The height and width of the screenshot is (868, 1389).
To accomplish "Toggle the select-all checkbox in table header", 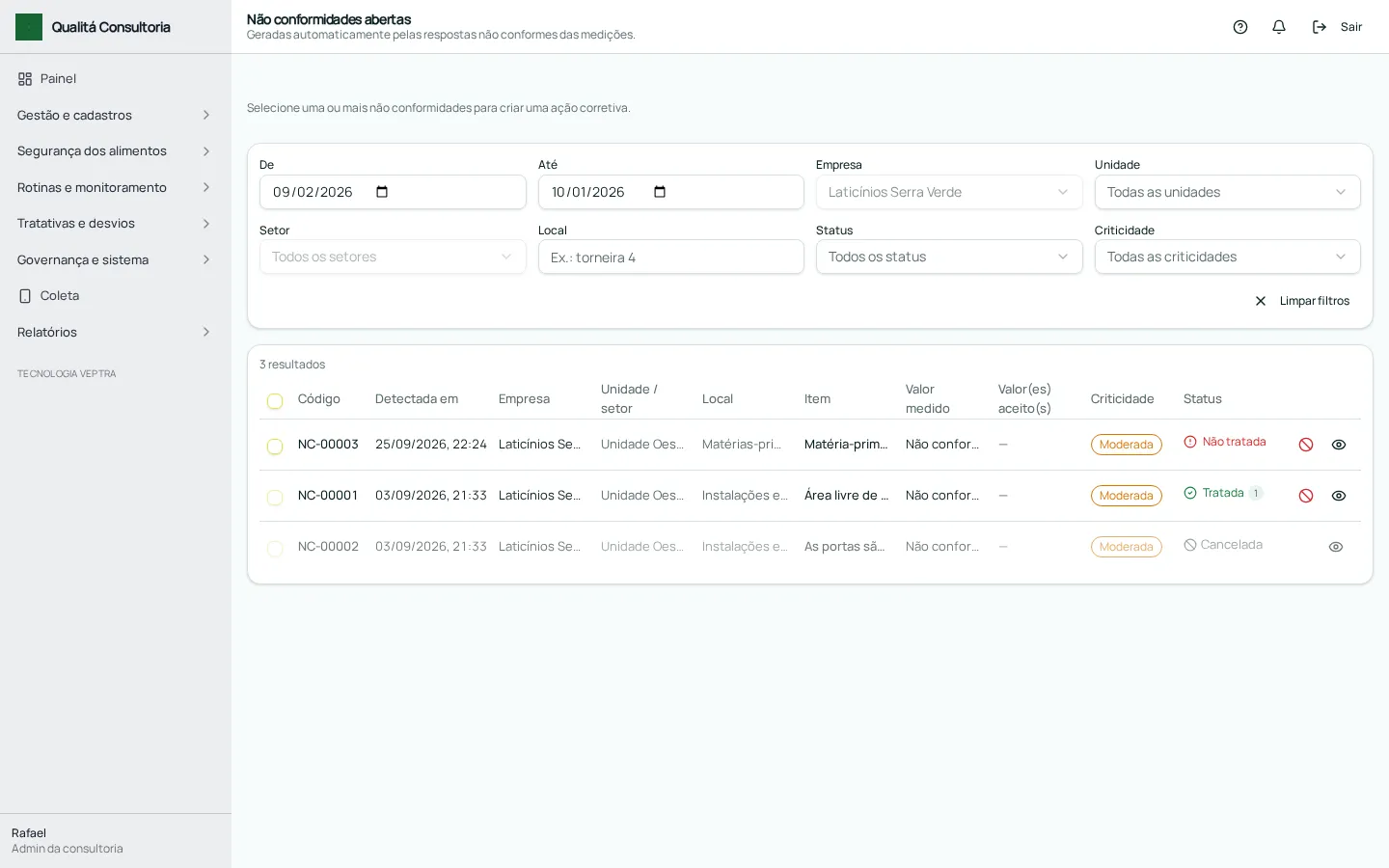I will tap(275, 401).
